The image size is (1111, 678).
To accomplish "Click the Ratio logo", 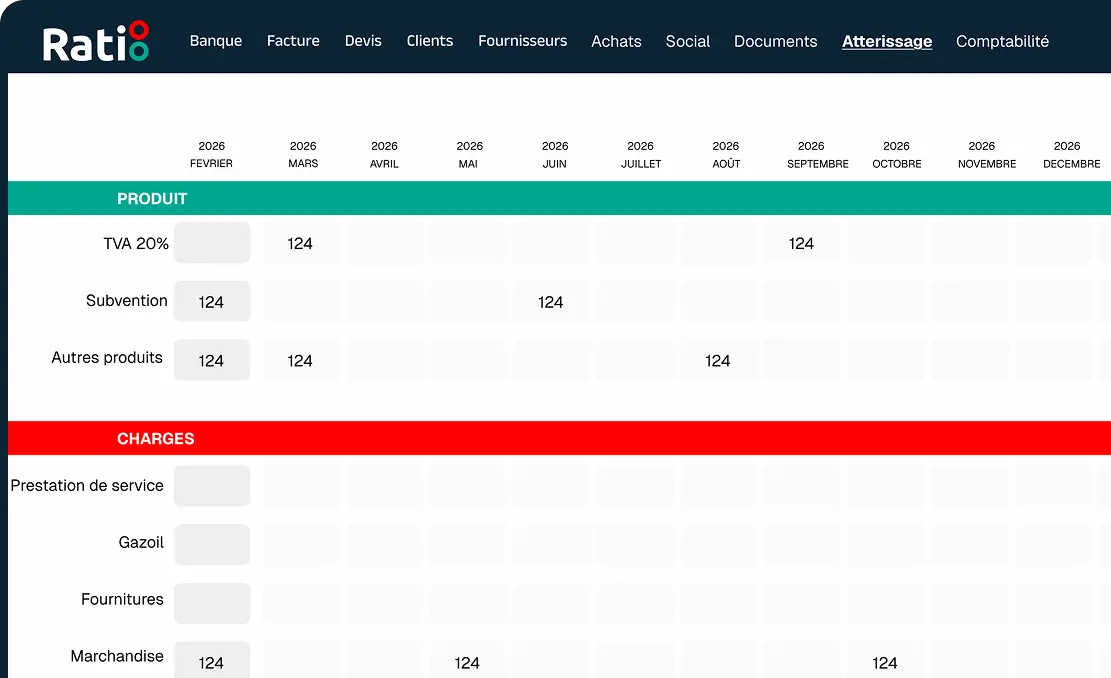I will tap(96, 42).
